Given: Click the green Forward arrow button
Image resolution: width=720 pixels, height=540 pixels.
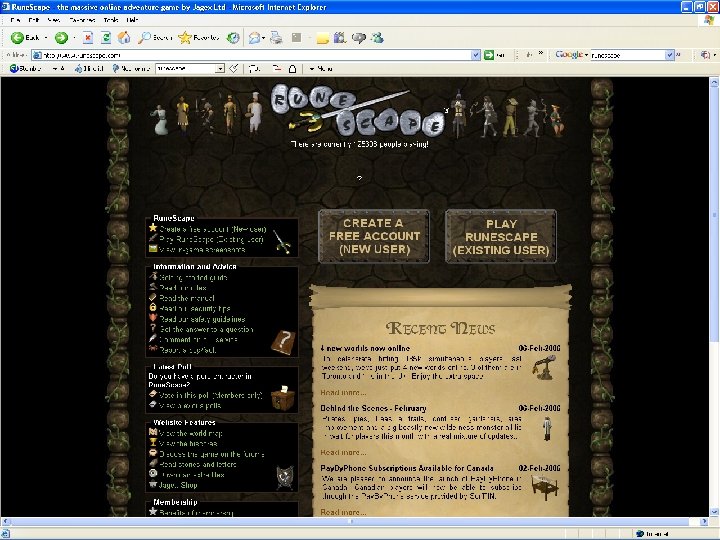Looking at the screenshot, I should coord(61,38).
